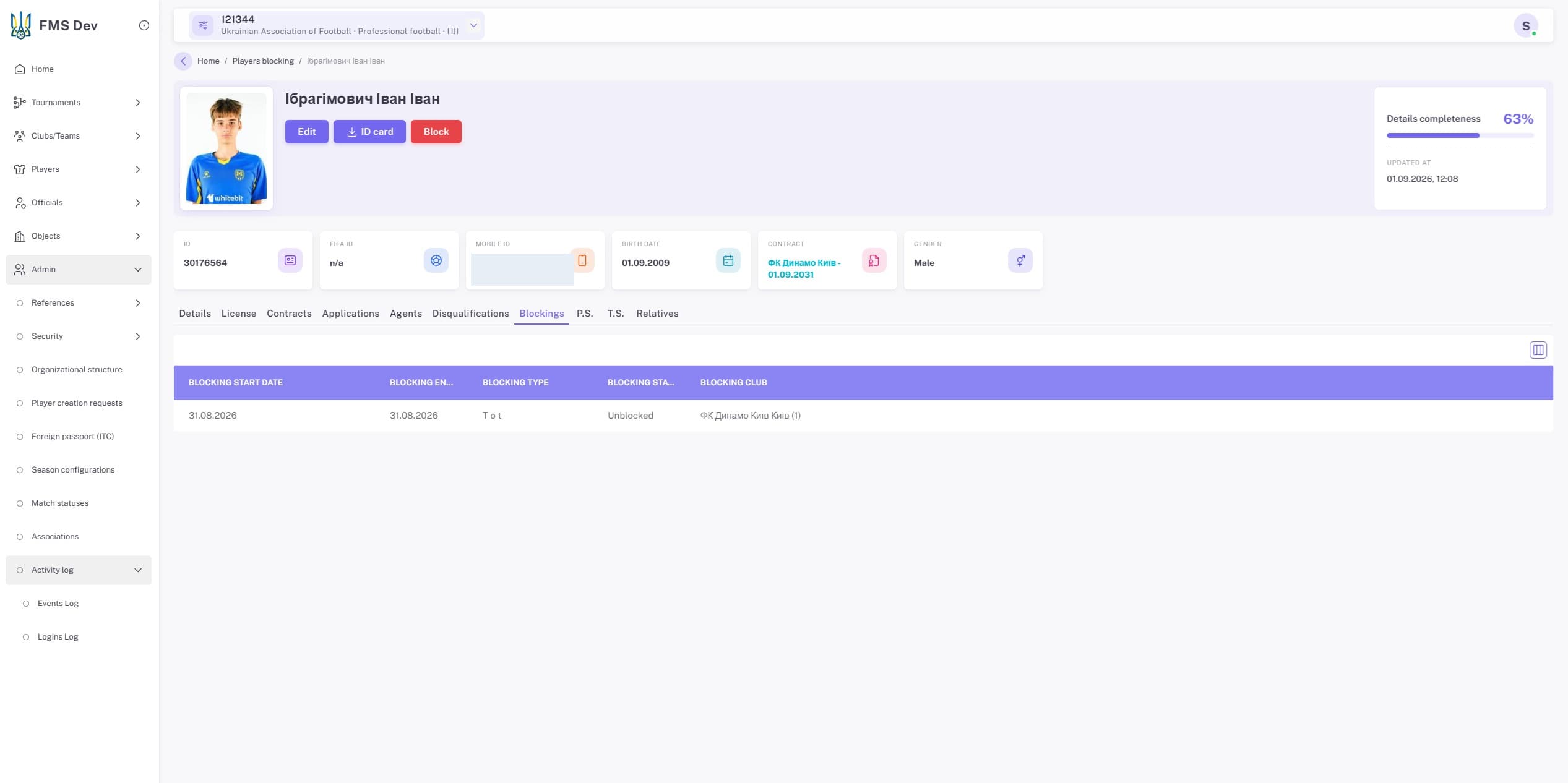Click the player photo thumbnail

click(226, 148)
